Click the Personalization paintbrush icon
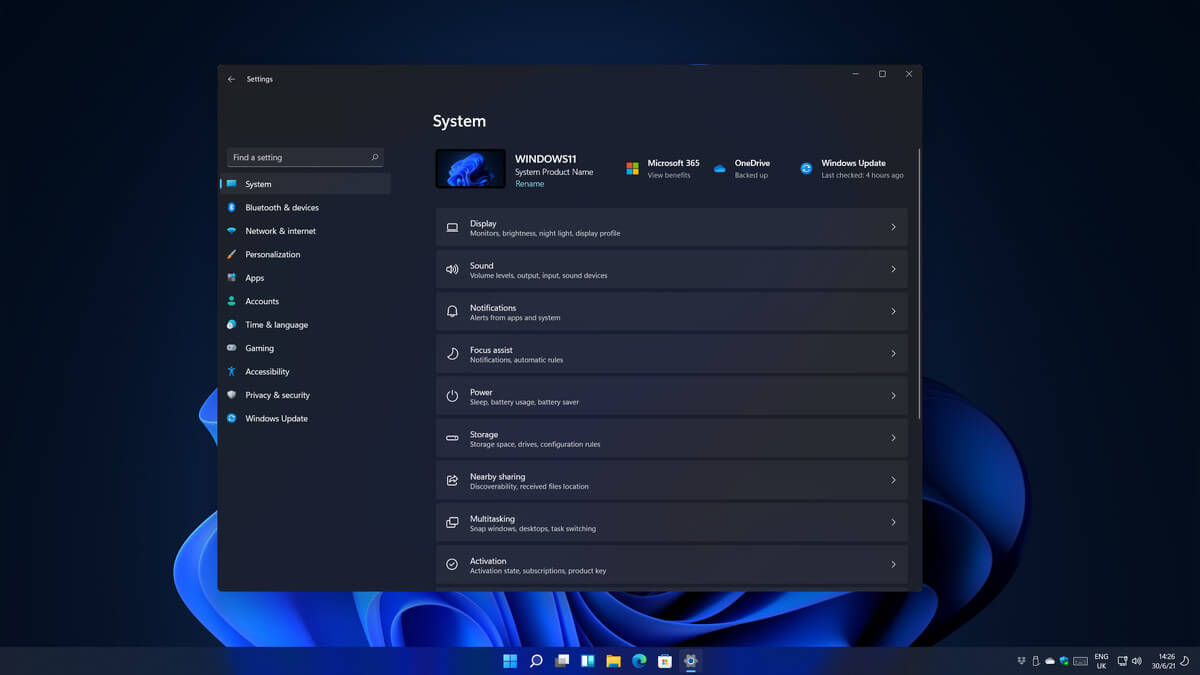Screen dimensions: 1200x675 pos(231,254)
